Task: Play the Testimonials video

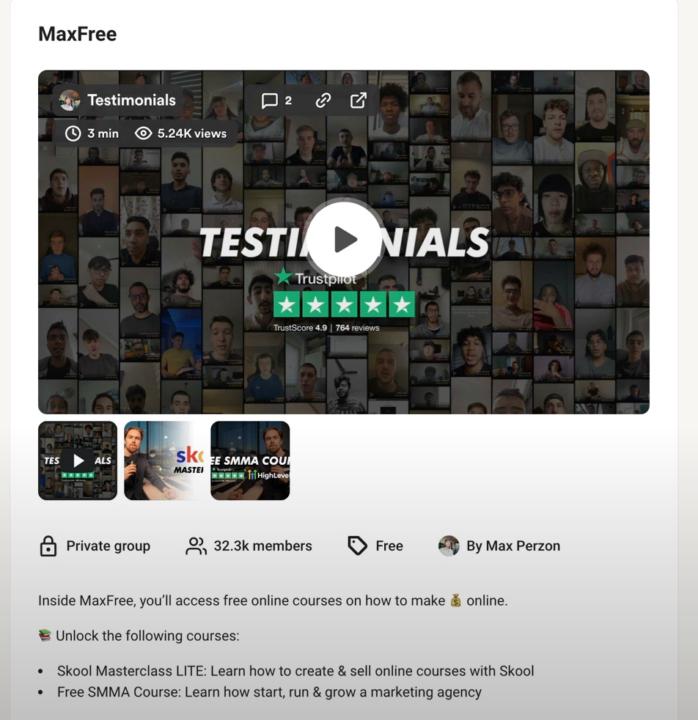Action: [344, 239]
